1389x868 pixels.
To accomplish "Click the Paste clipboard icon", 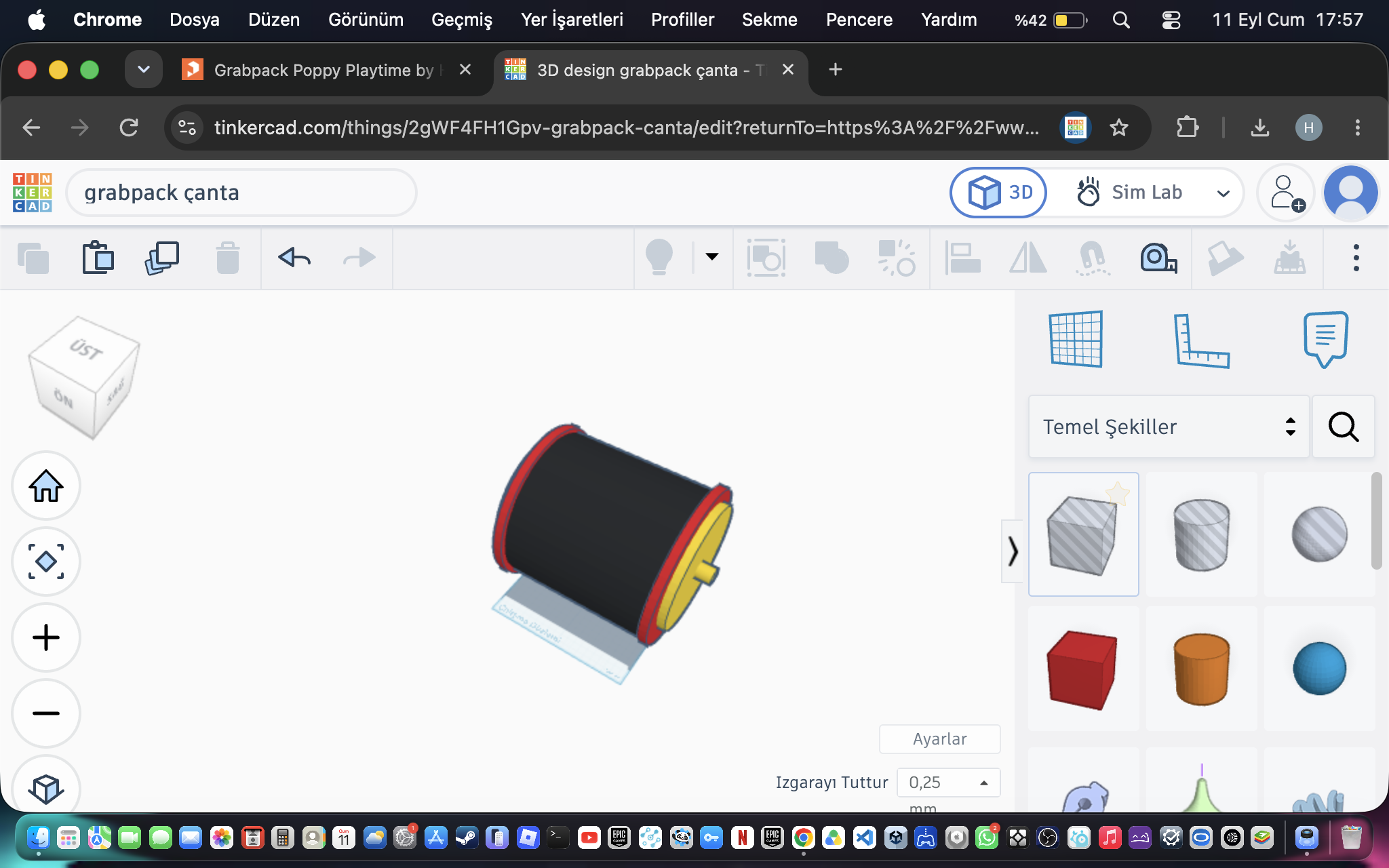I will pos(98,258).
